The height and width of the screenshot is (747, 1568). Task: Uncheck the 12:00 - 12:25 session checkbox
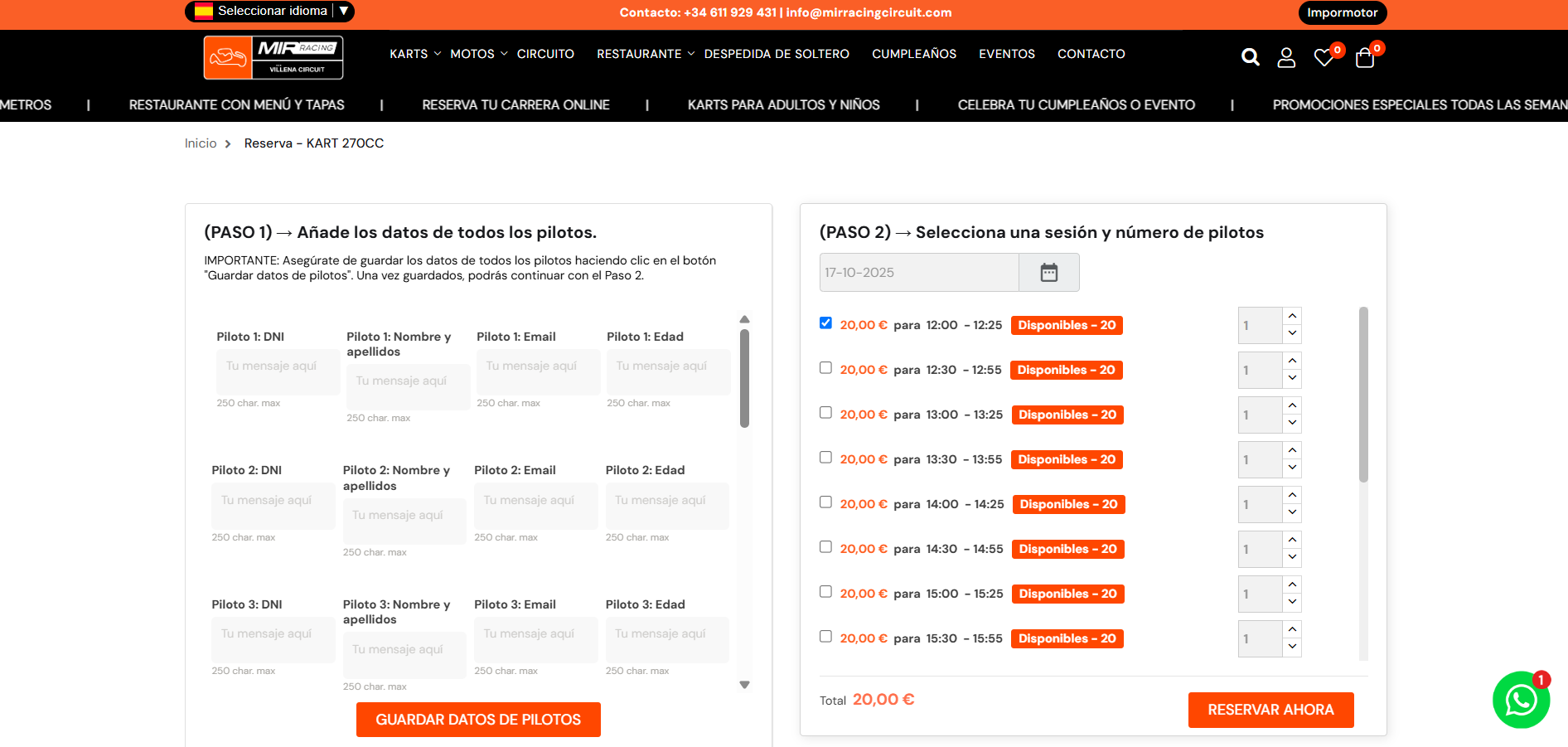point(825,323)
